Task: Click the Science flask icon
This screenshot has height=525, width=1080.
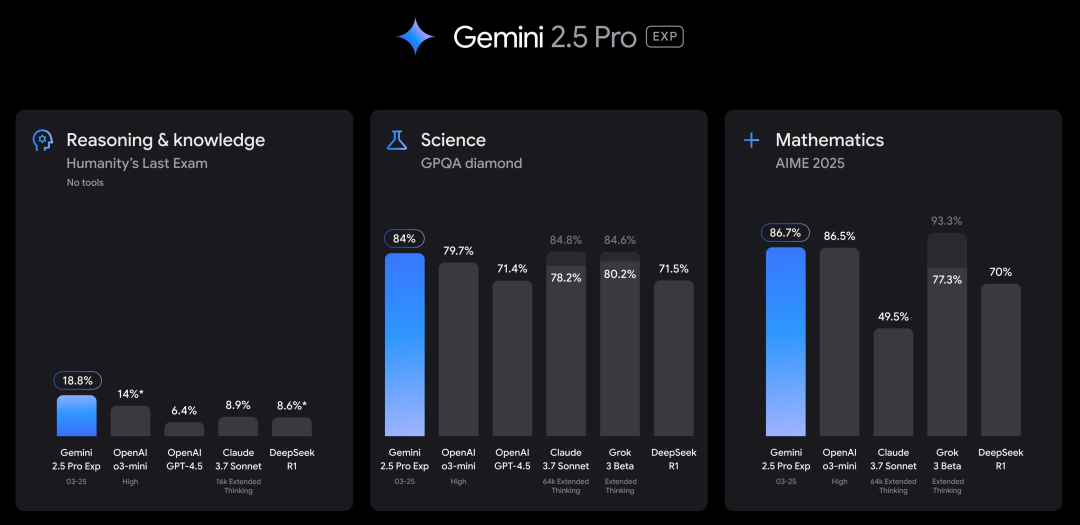Action: tap(396, 140)
